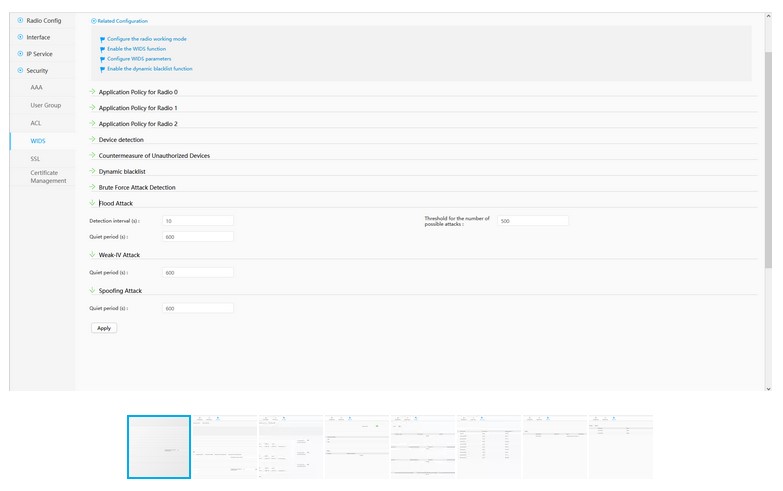Click flag icon beside Enable the WIDS function
This screenshot has height=491, width=783.
pos(102,49)
